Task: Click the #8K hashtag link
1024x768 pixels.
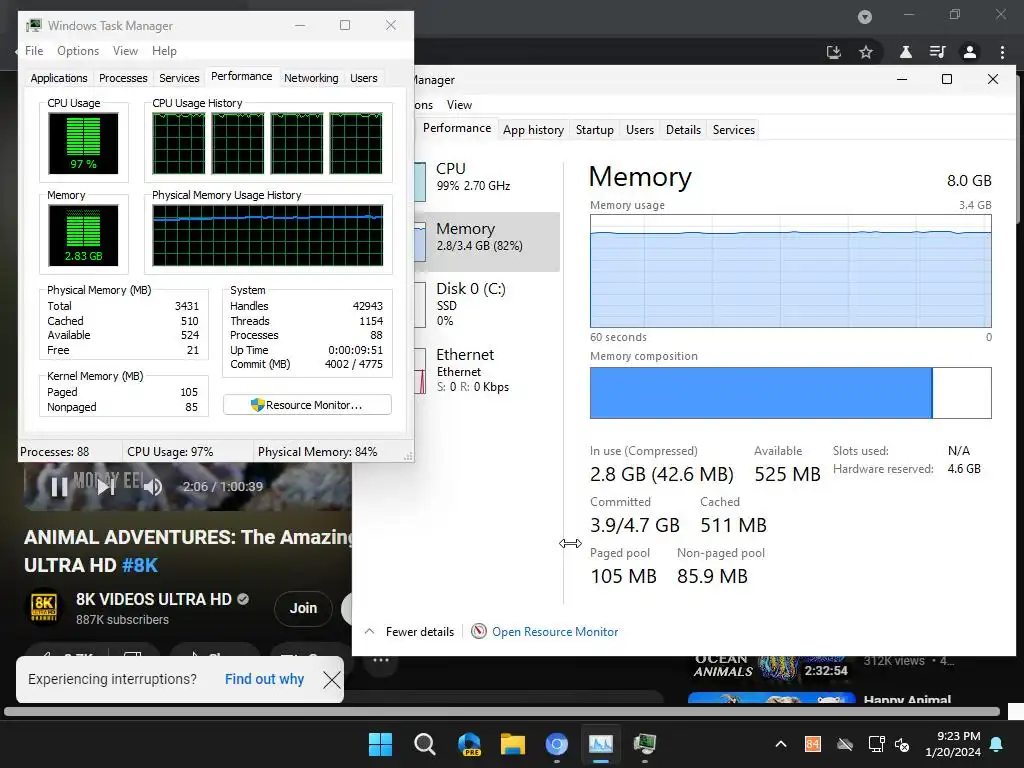Action: (x=140, y=565)
